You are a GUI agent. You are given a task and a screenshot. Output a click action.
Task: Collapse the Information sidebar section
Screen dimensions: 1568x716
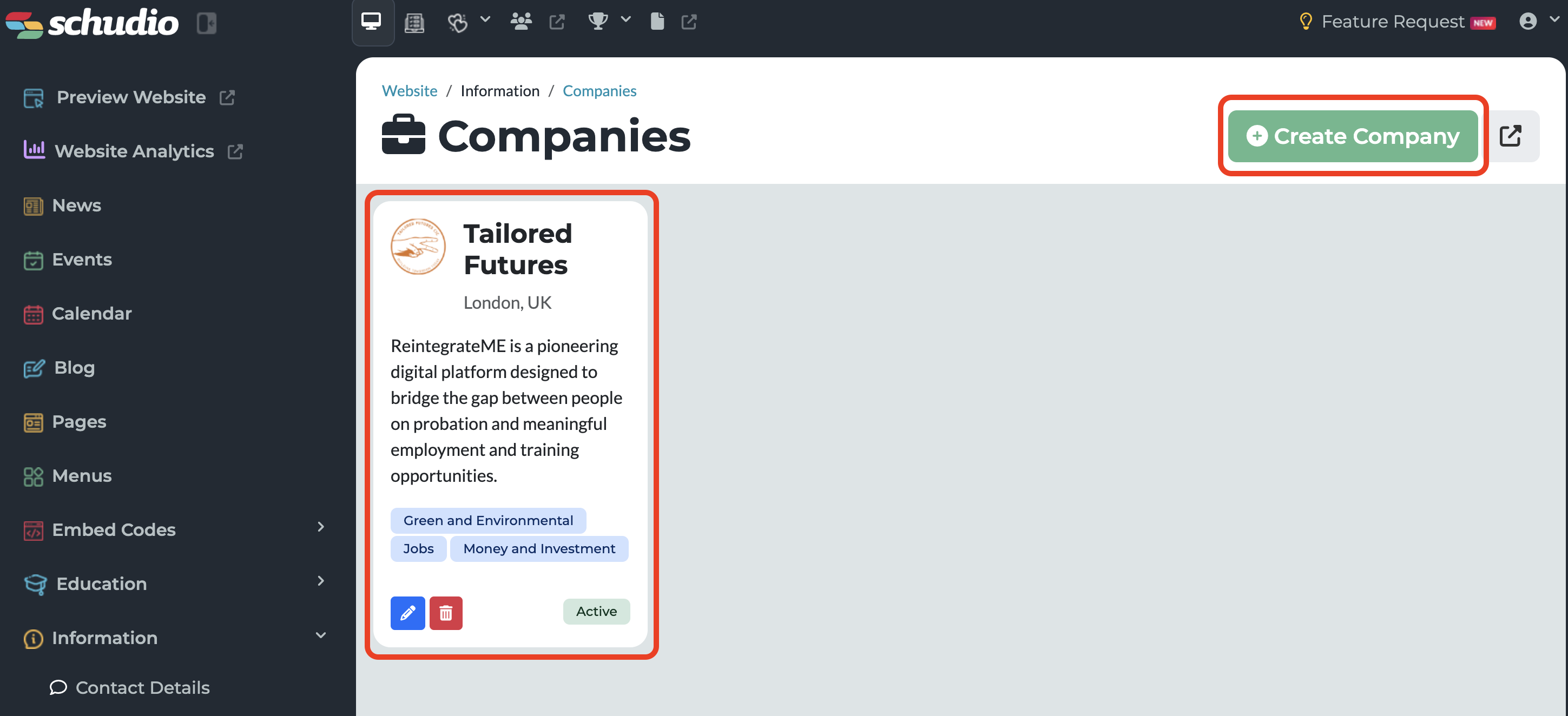[x=321, y=635]
